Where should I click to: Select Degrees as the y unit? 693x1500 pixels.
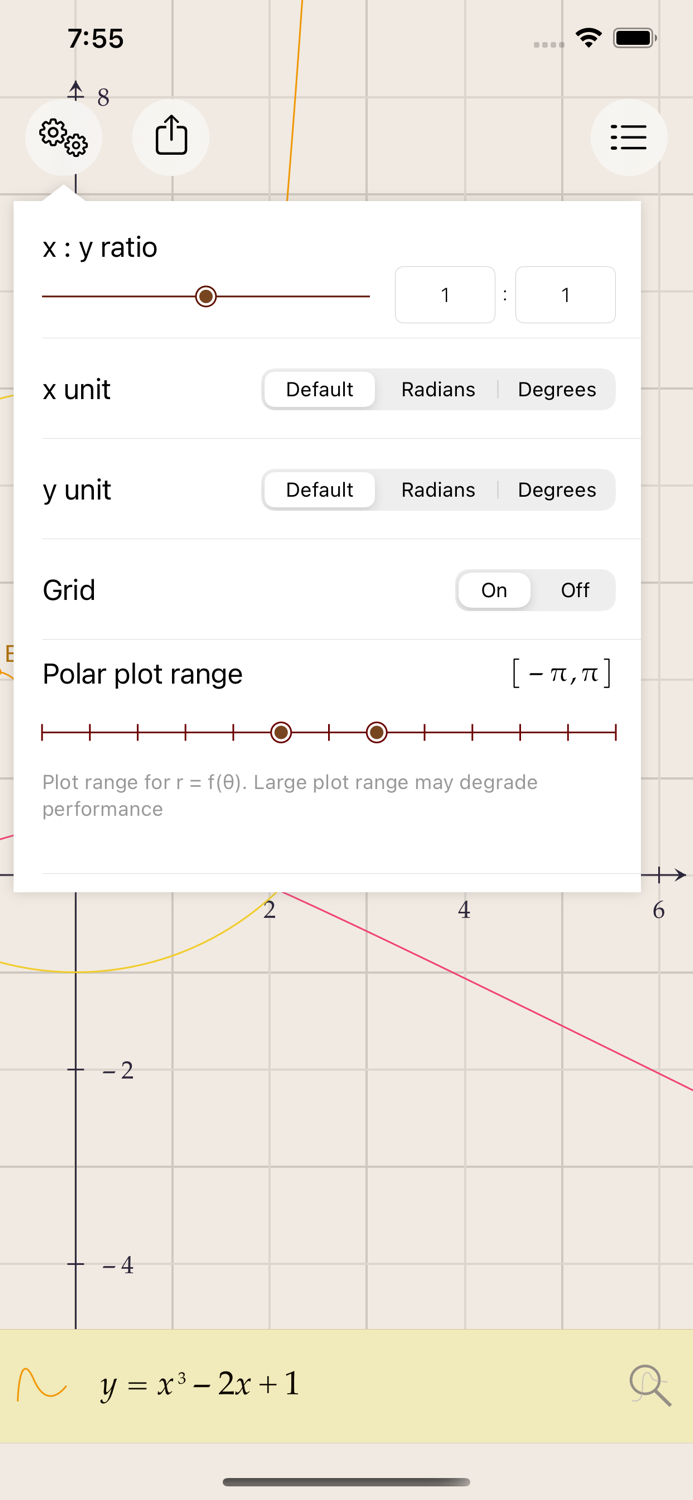point(557,490)
